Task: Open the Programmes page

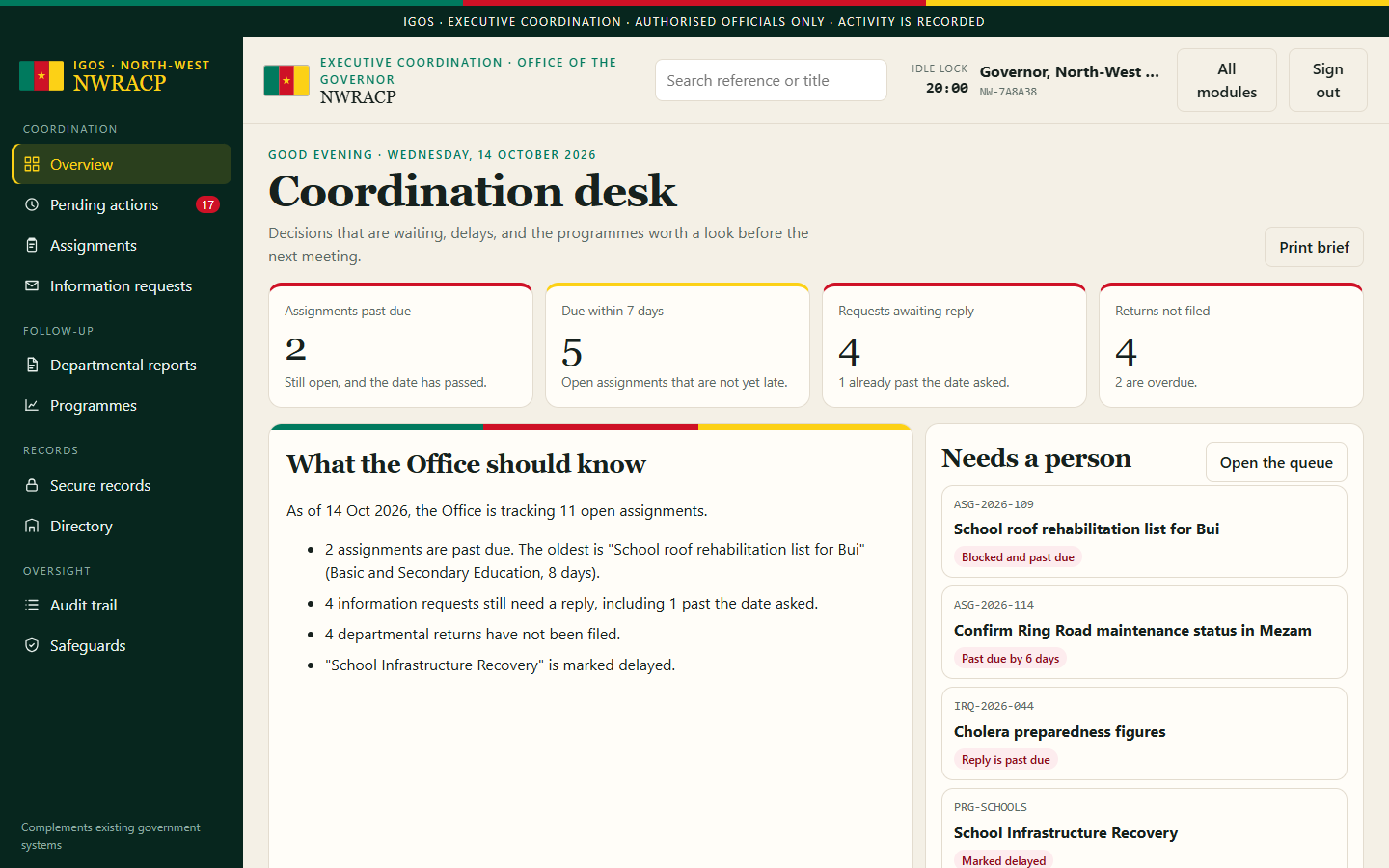Action: click(x=122, y=405)
